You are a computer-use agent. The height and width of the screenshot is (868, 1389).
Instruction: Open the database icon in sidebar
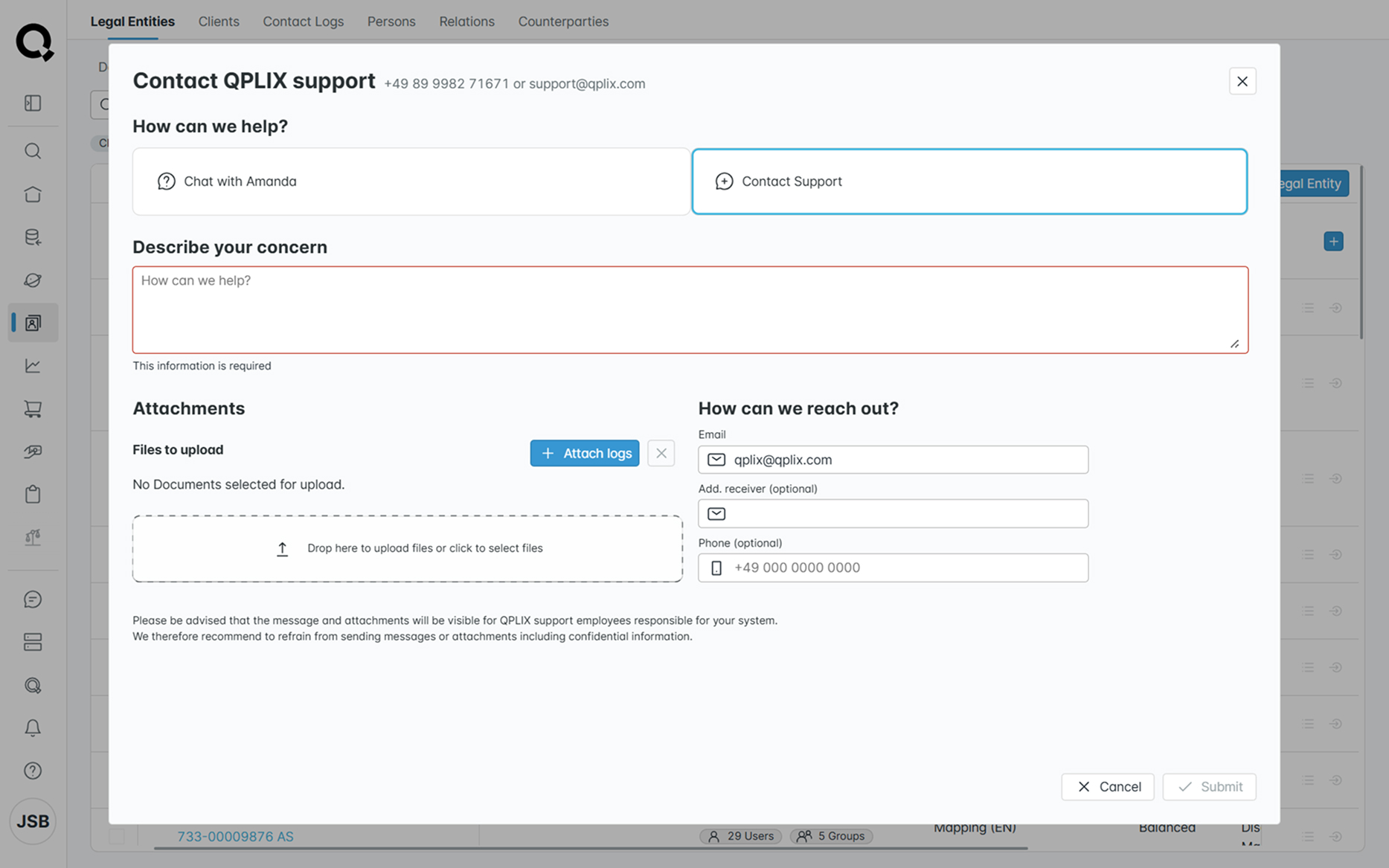click(x=33, y=237)
